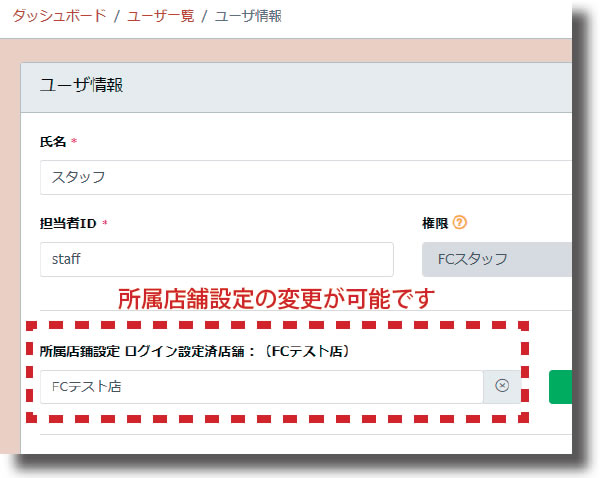Focus the 氏名 field containing スタッフ

[x=300, y=177]
